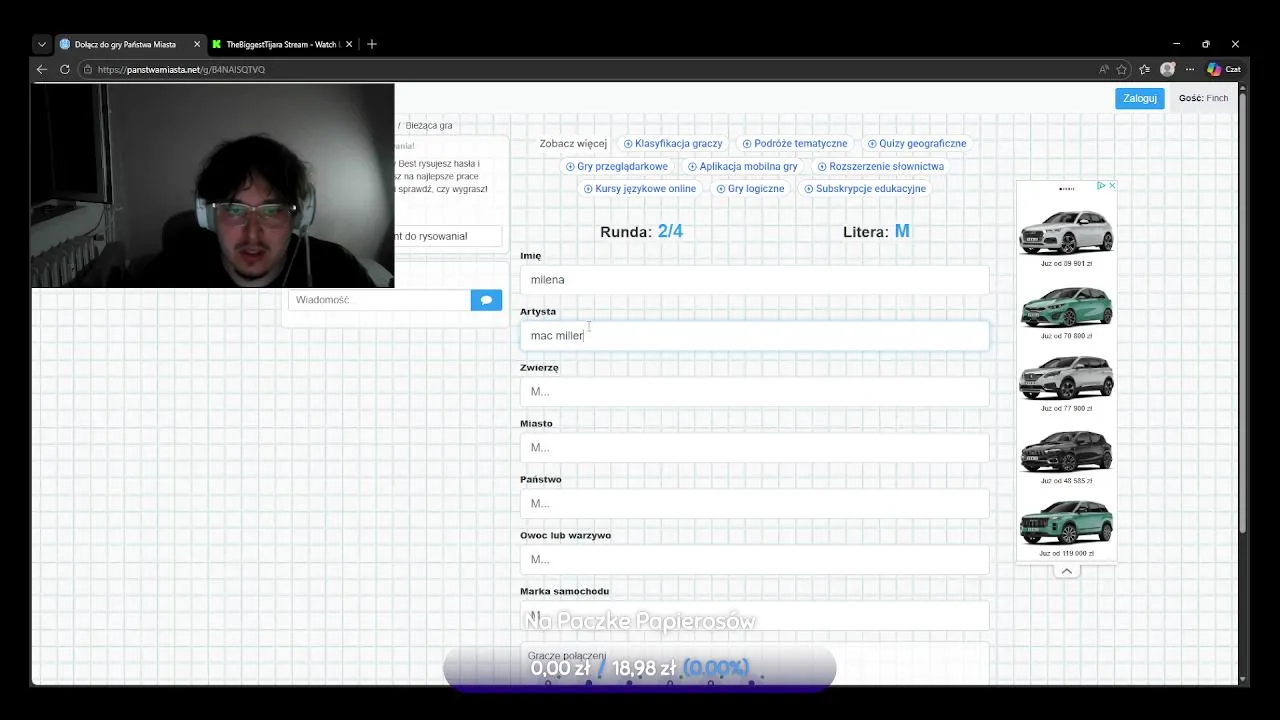Click the dark crossover ad priced 48 585 zł
The image size is (1280, 720).
[x=1066, y=452]
